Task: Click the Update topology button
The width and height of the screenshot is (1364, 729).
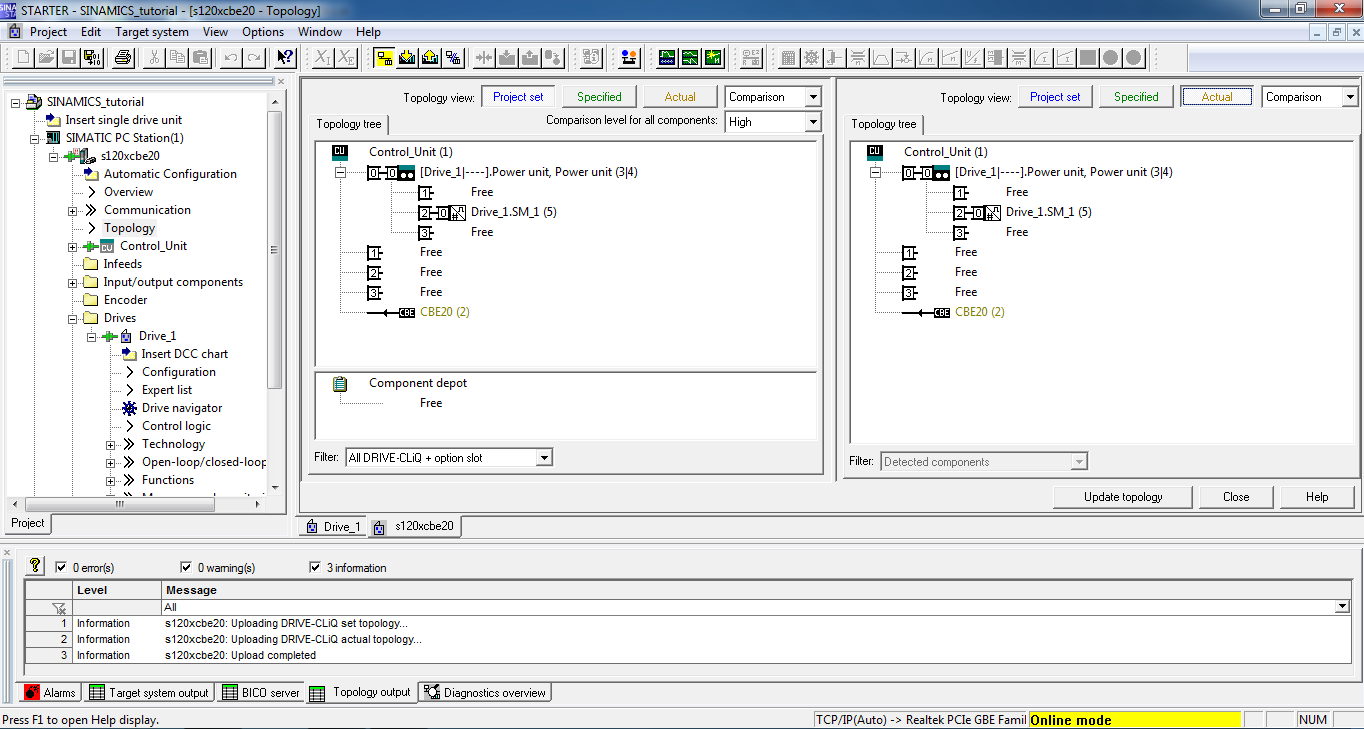Action: pos(1123,497)
